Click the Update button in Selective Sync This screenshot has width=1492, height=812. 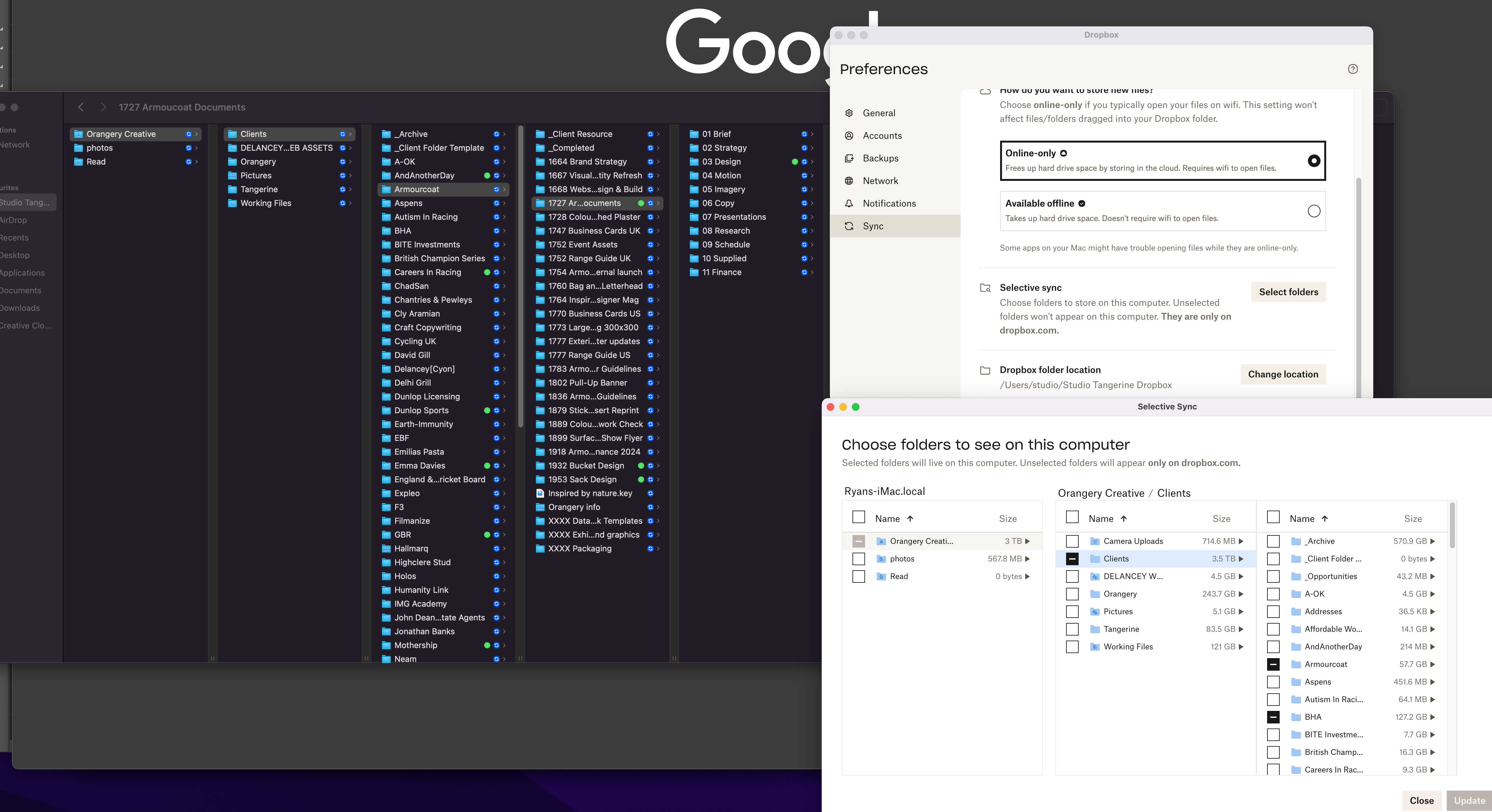(x=1469, y=800)
